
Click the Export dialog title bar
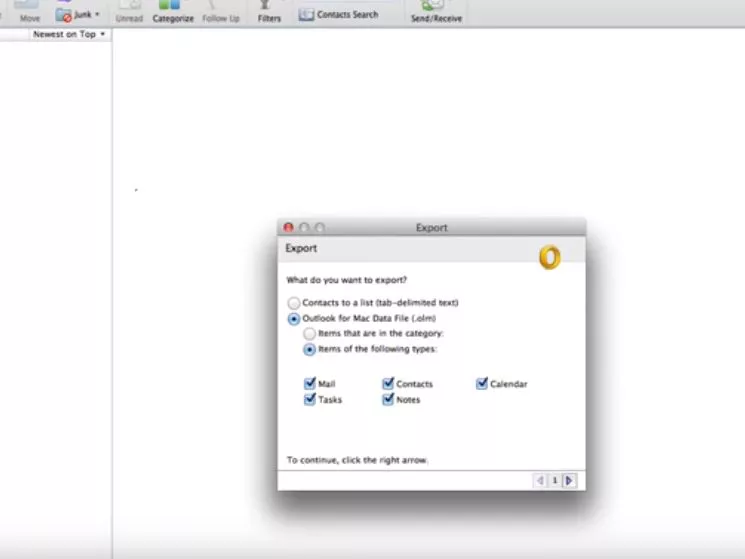pyautogui.click(x=431, y=227)
